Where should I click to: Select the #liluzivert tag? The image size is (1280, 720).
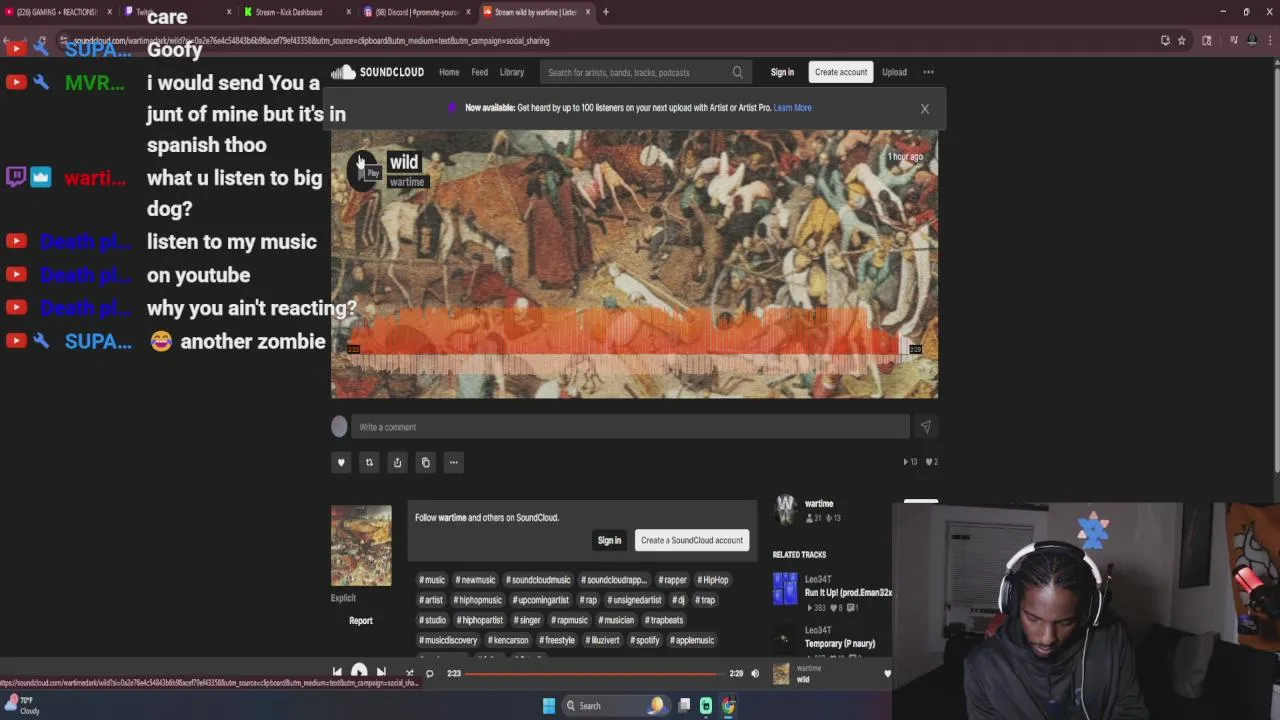[x=603, y=640]
